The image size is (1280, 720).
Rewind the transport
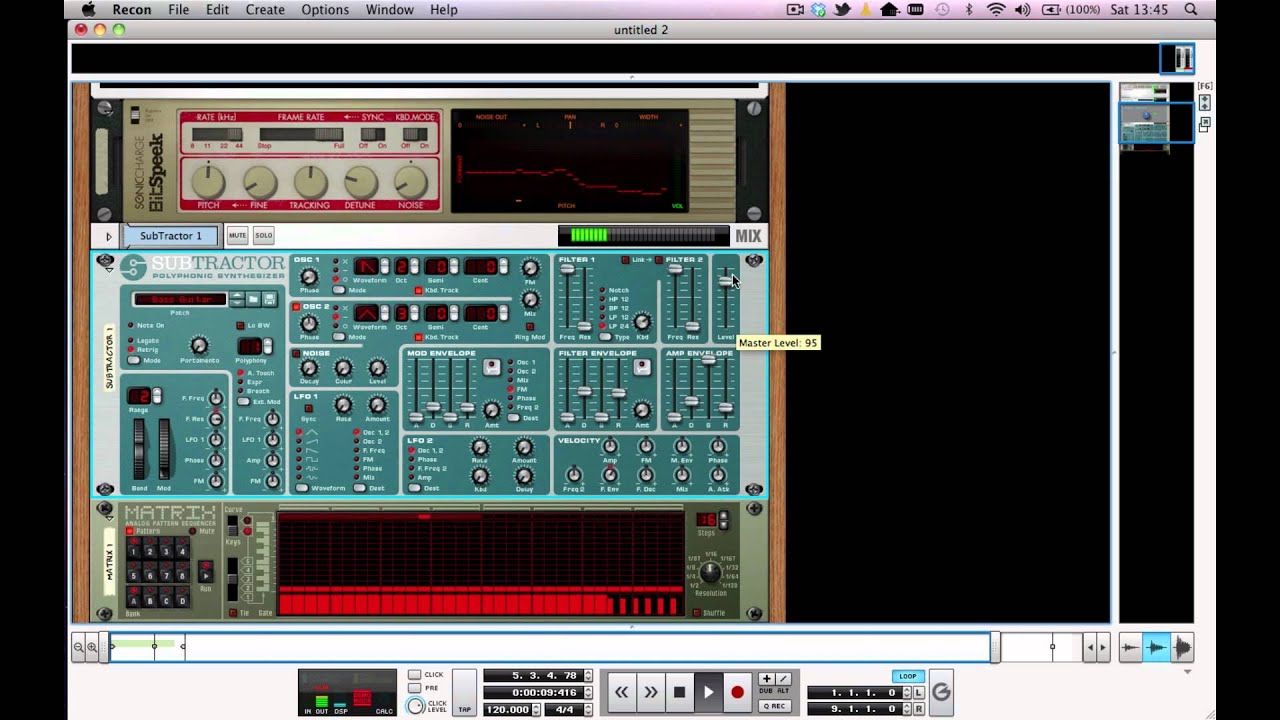621,691
